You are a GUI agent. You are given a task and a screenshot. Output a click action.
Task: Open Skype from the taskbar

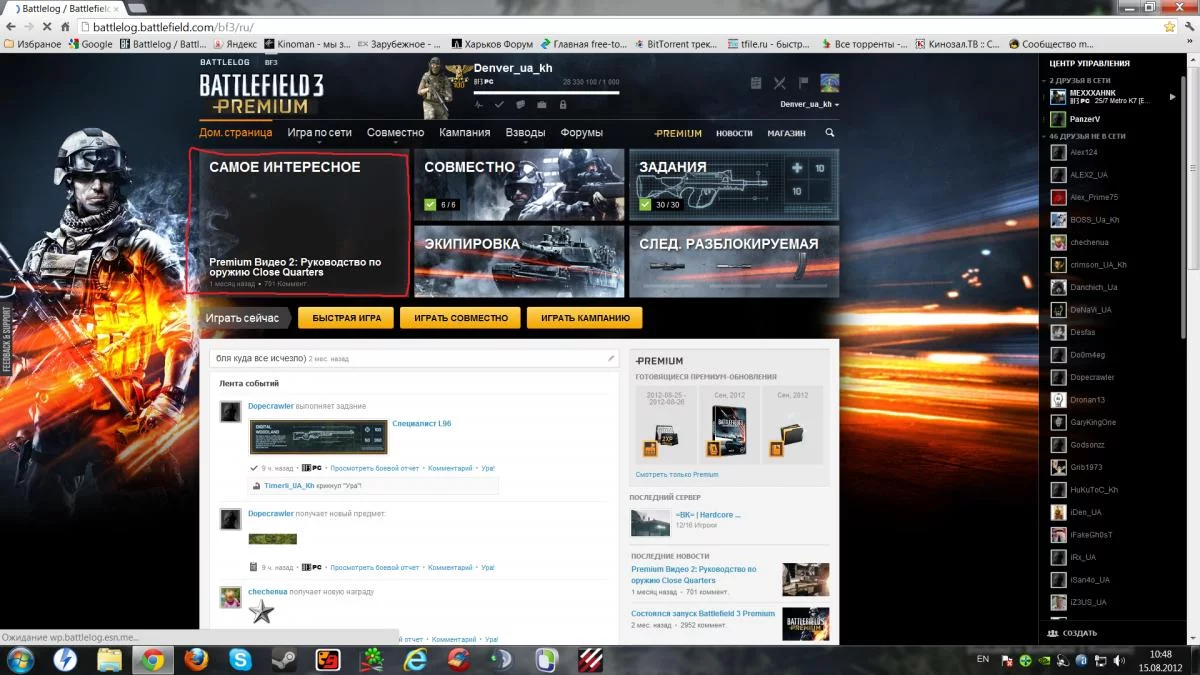tap(240, 660)
